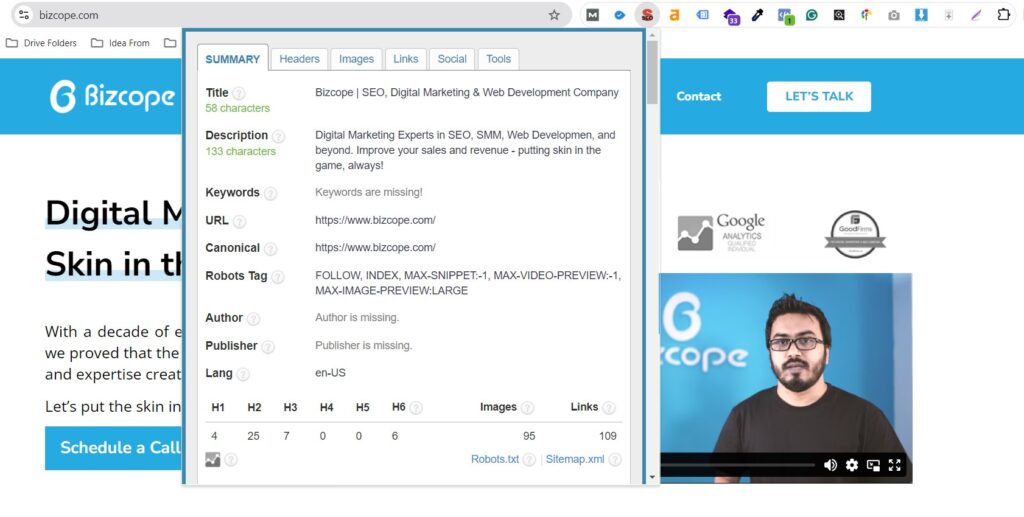Click help icon next to Title
1024x517 pixels.
(239, 93)
